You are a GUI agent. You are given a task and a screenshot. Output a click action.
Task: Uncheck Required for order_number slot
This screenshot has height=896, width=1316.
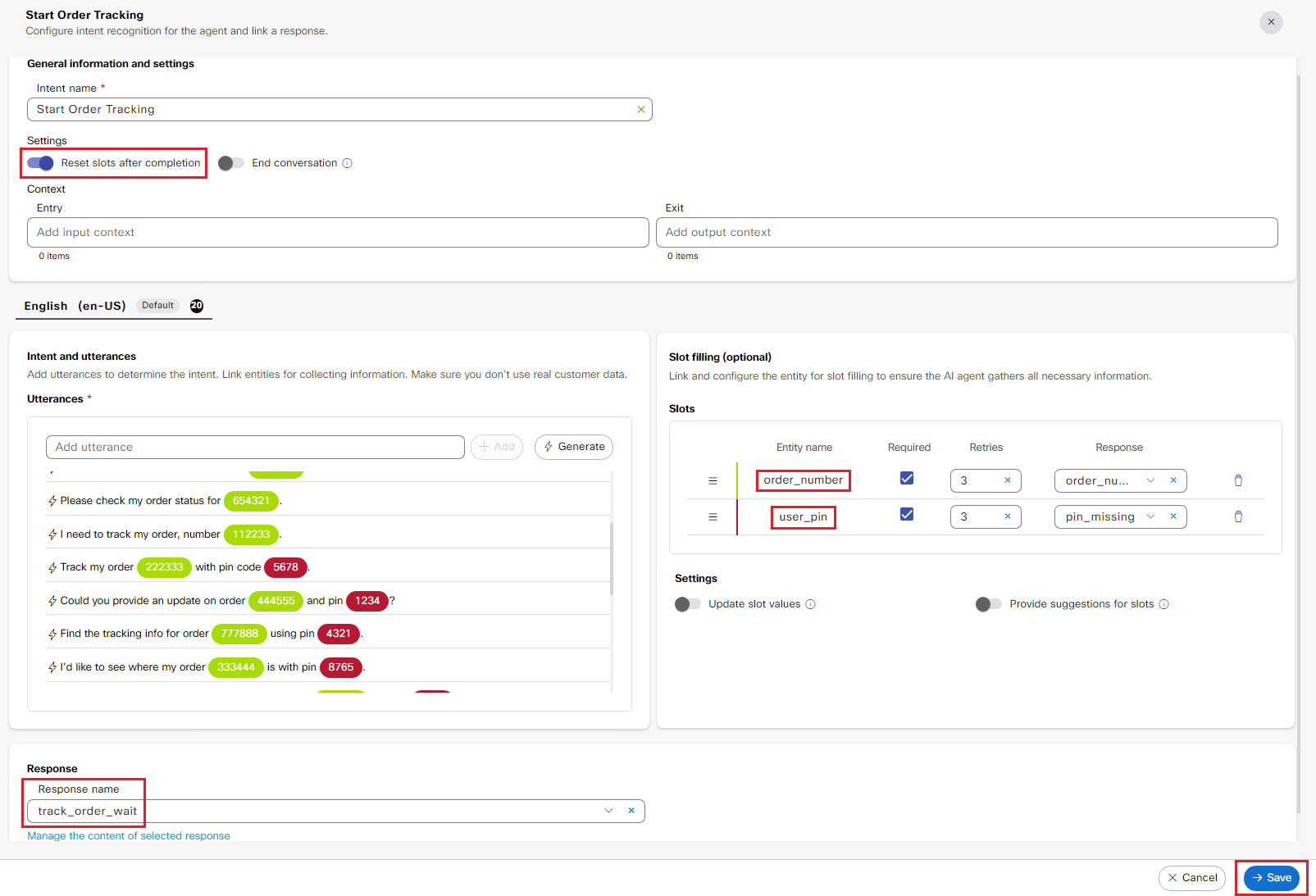point(907,478)
